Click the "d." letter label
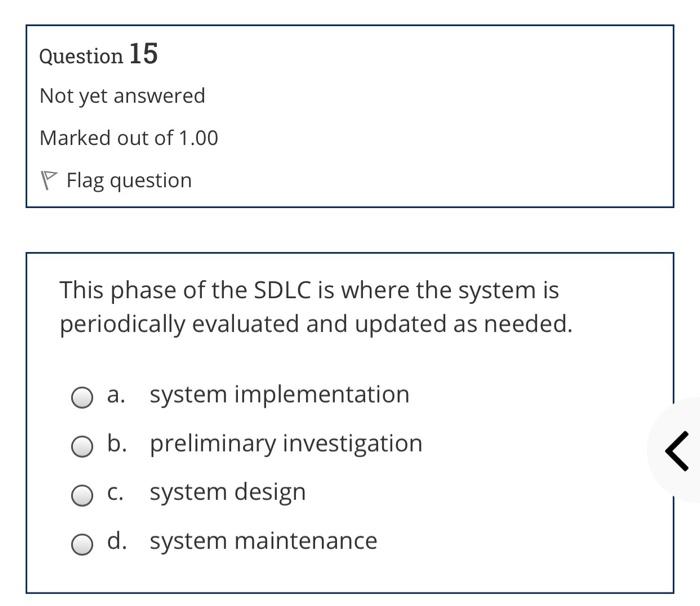Viewport: 700px width, 606px height. click(x=117, y=541)
